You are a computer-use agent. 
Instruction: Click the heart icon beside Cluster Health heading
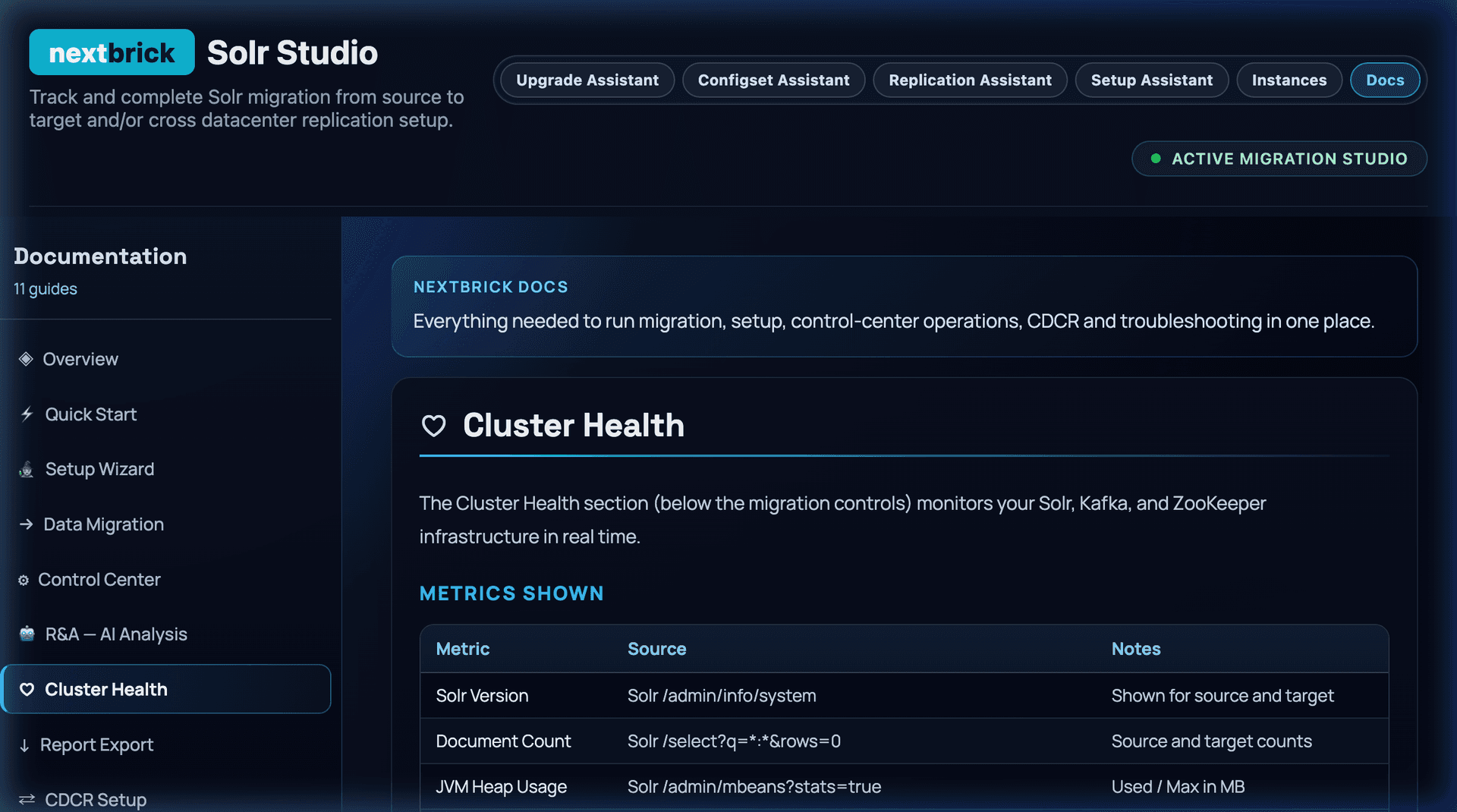point(434,426)
